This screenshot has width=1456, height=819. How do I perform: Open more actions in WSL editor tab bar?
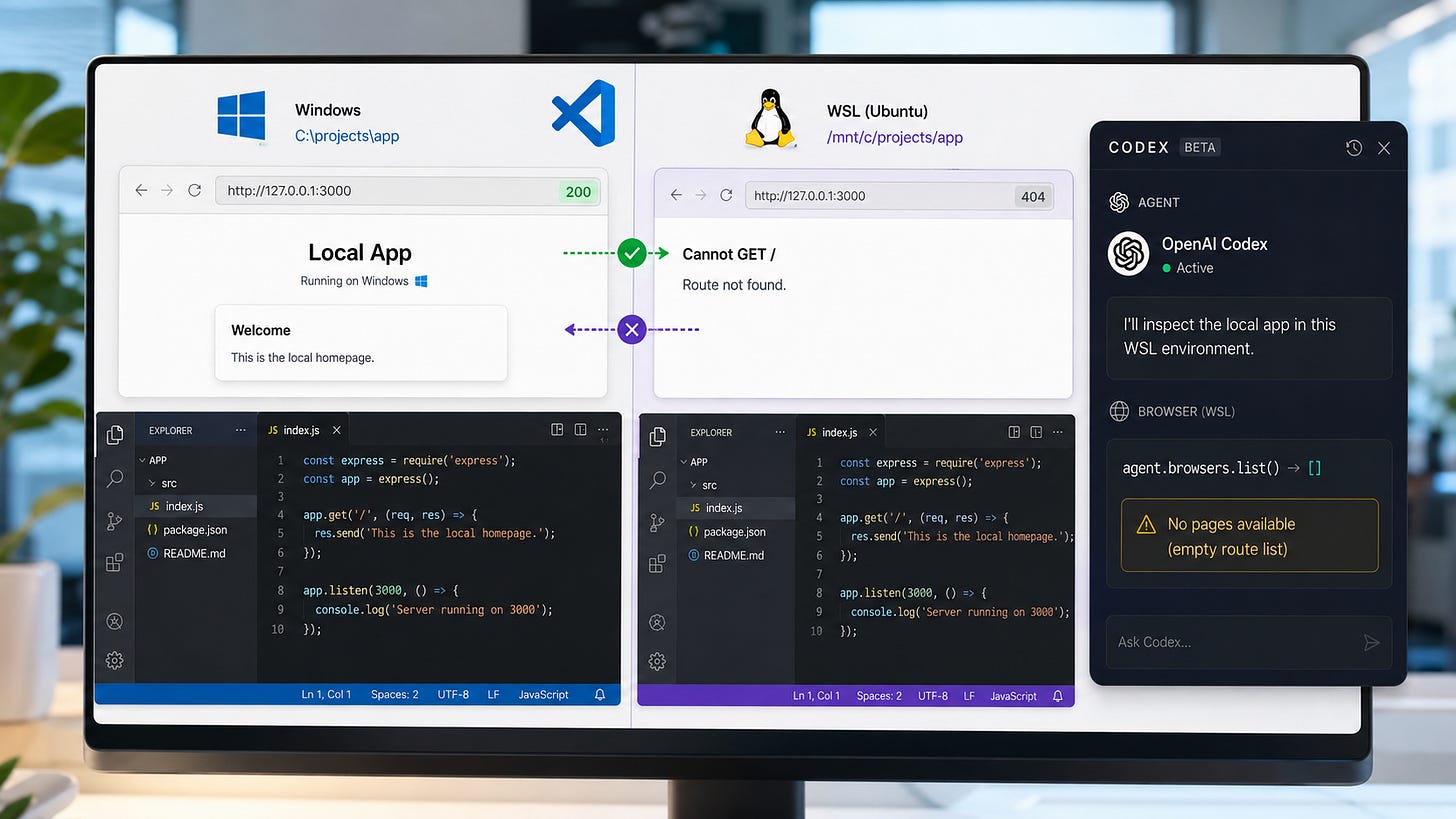coord(1058,433)
